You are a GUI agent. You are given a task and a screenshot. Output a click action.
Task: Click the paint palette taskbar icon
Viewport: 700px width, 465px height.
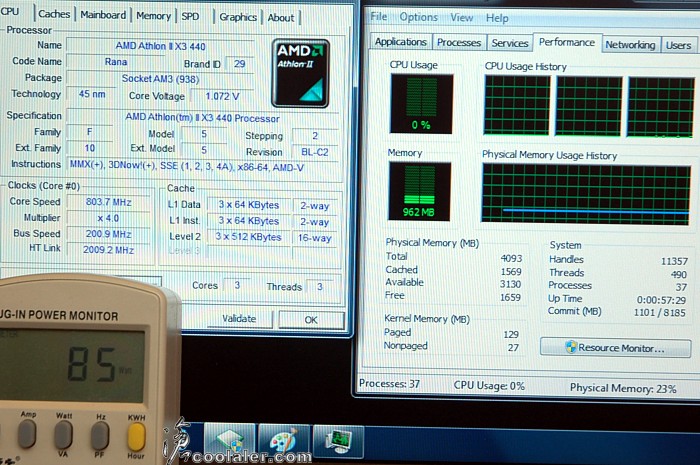point(283,441)
